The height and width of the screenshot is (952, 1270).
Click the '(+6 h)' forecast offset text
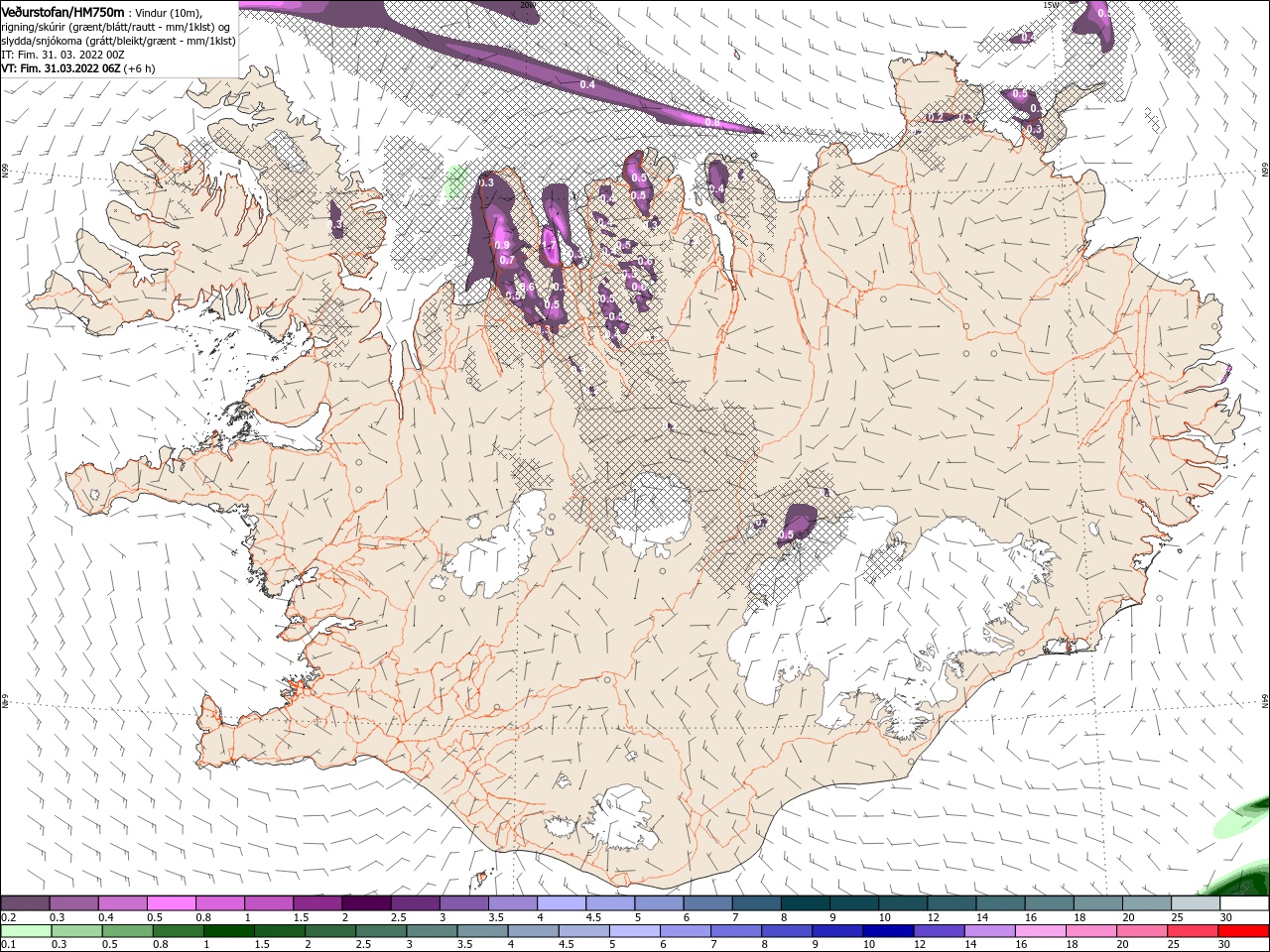139,68
